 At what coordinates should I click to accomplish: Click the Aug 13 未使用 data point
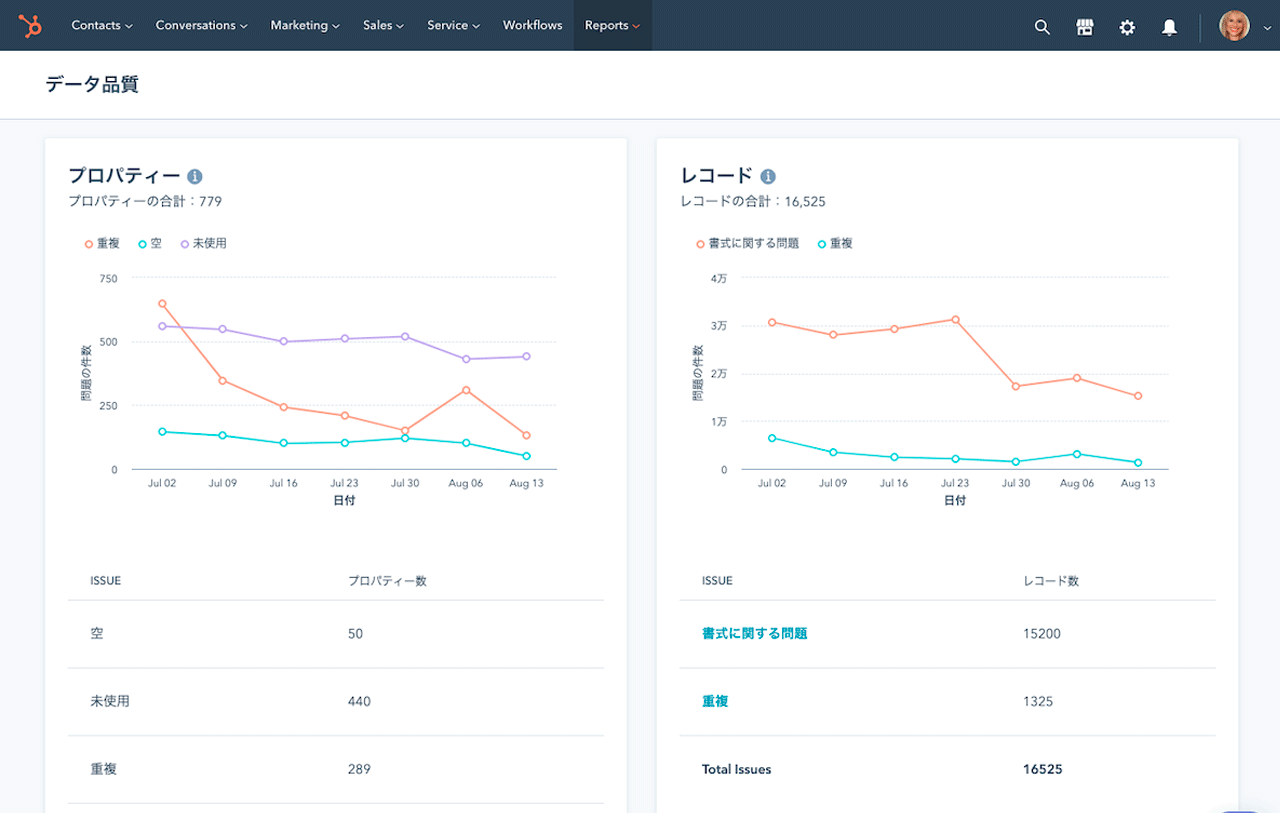[527, 356]
